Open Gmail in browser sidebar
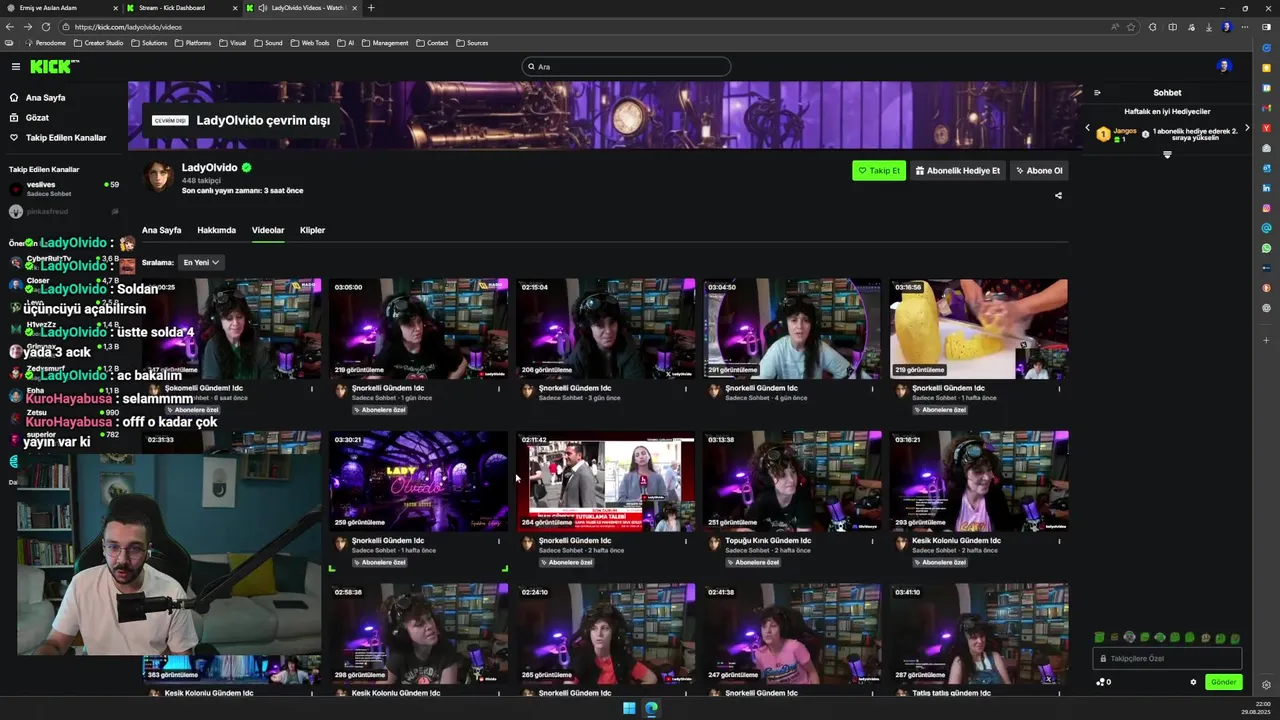The image size is (1280, 720). (1267, 107)
